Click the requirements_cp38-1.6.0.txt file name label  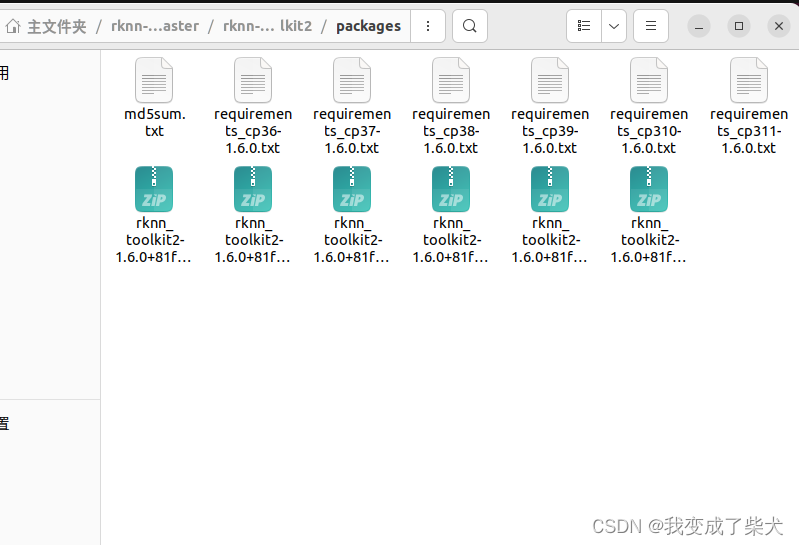[x=451, y=131]
